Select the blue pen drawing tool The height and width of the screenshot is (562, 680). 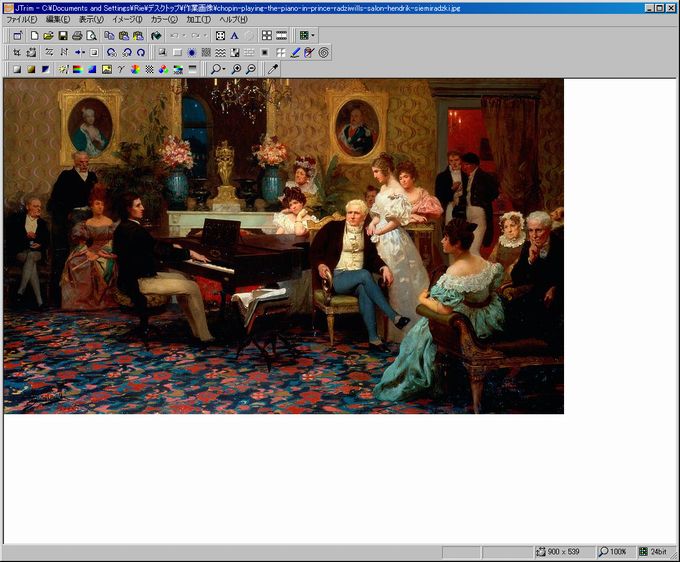[295, 52]
